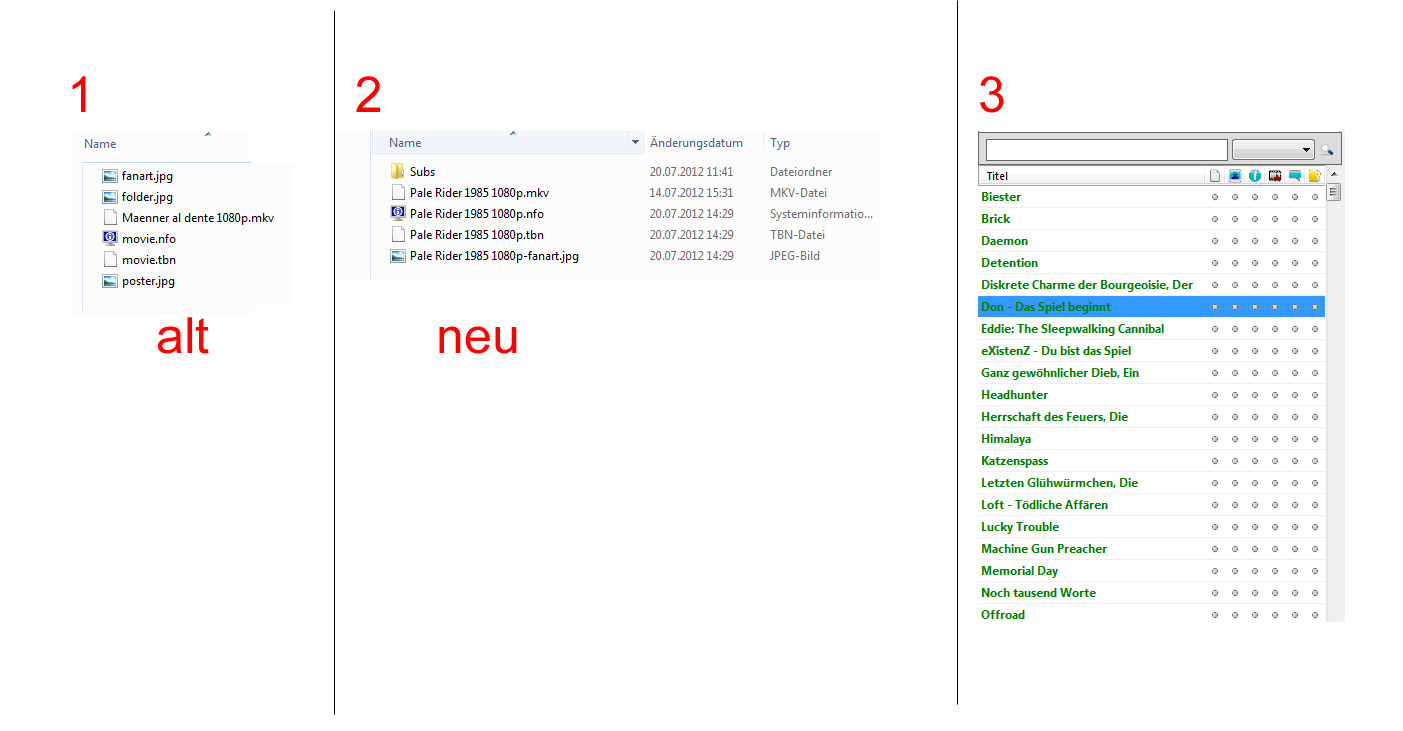The height and width of the screenshot is (731, 1403).
Task: Click the Subs folder name
Action: pos(422,172)
